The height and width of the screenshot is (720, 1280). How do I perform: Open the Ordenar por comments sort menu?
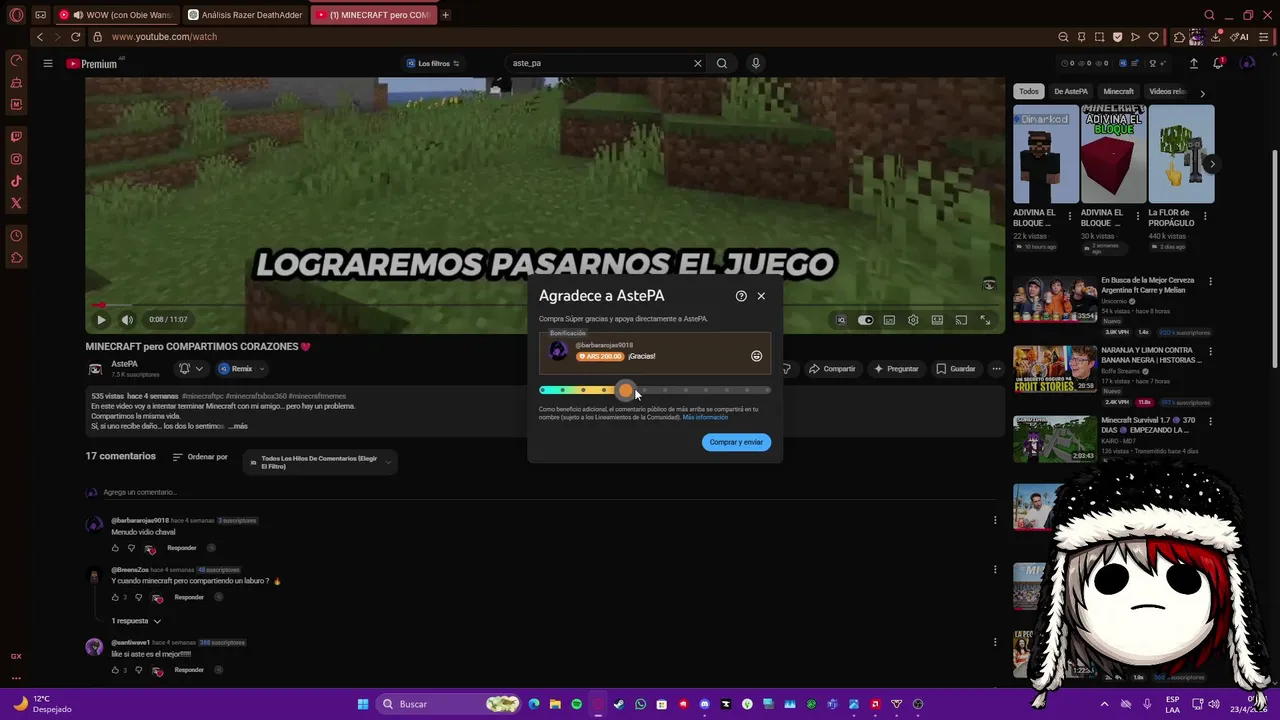200,457
